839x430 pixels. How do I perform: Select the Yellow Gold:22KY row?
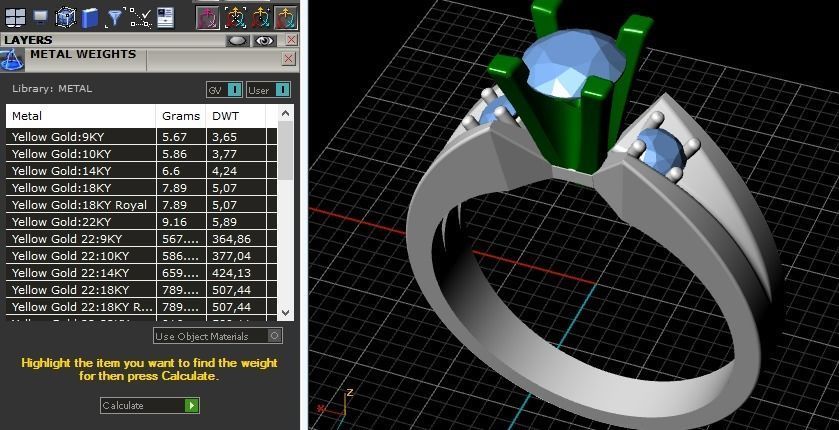(141, 222)
